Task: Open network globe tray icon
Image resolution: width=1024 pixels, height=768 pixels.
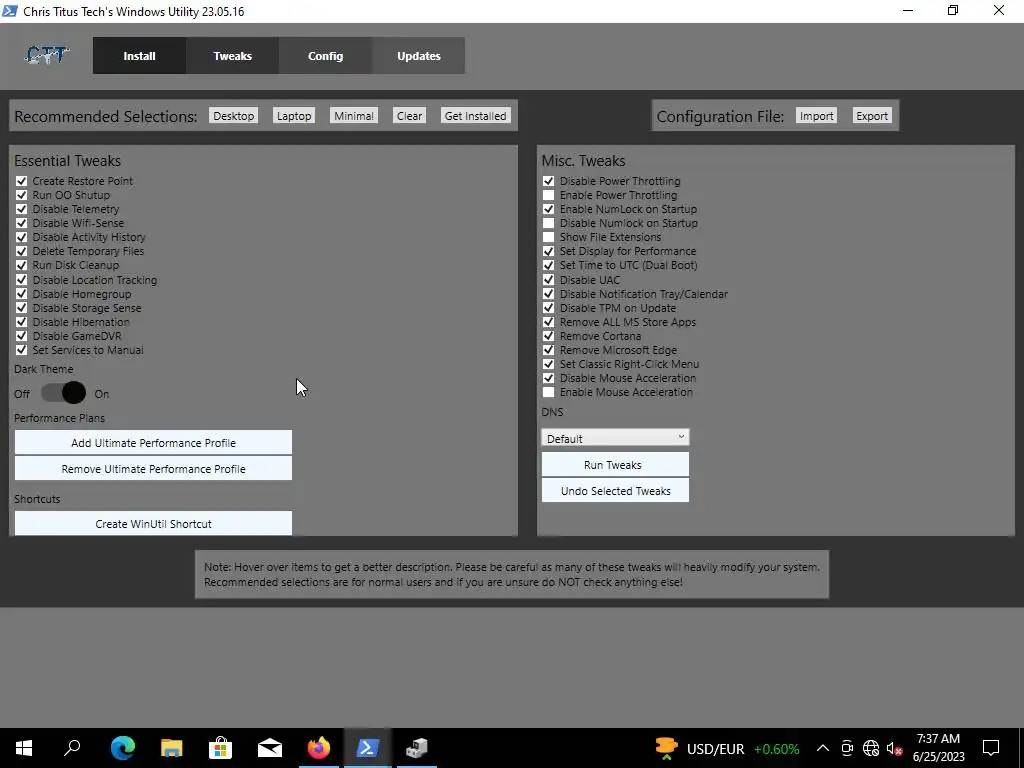Action: click(871, 748)
